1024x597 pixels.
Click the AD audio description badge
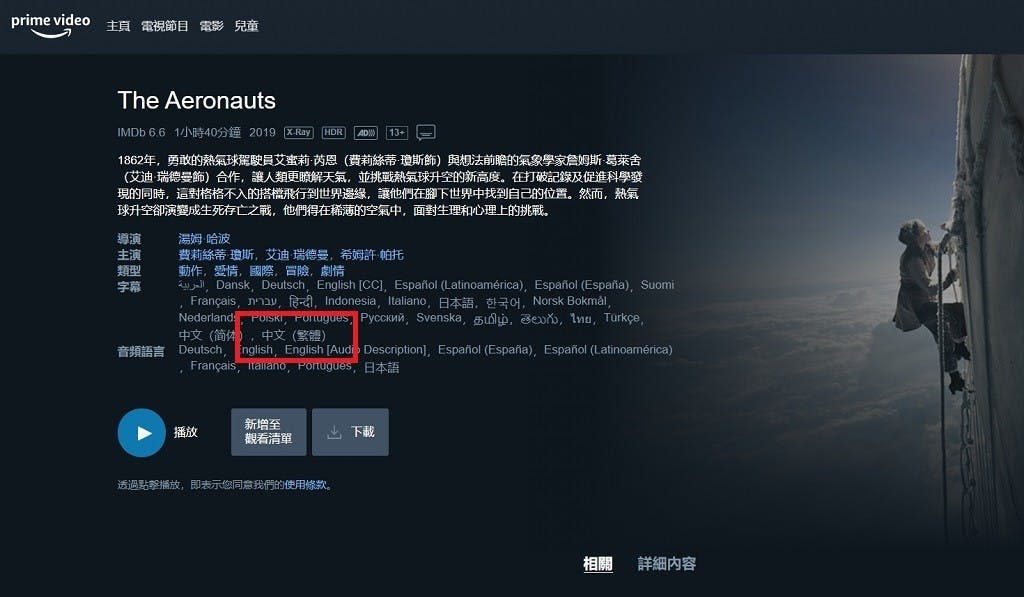click(x=366, y=133)
